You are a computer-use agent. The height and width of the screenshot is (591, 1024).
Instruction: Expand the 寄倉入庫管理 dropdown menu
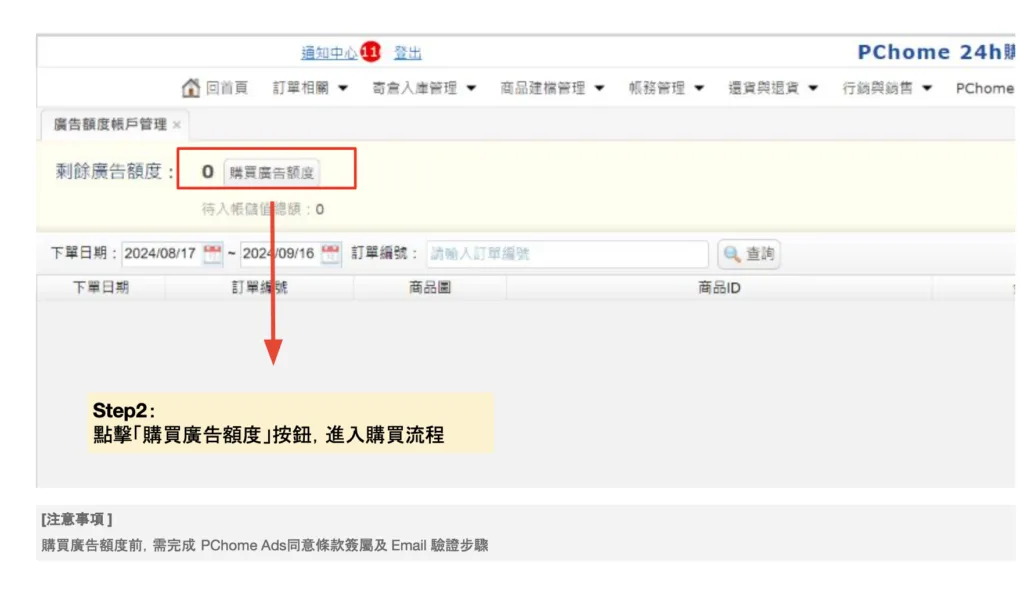[424, 88]
